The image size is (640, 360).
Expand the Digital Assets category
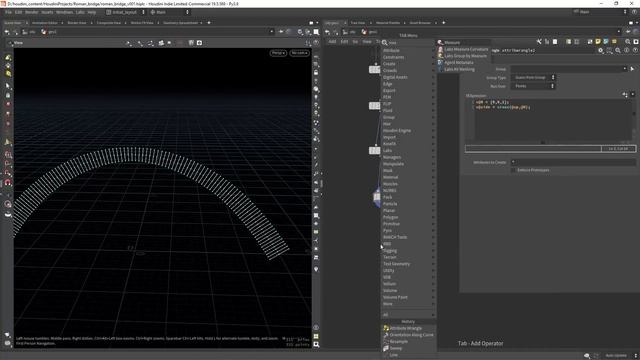[408, 77]
